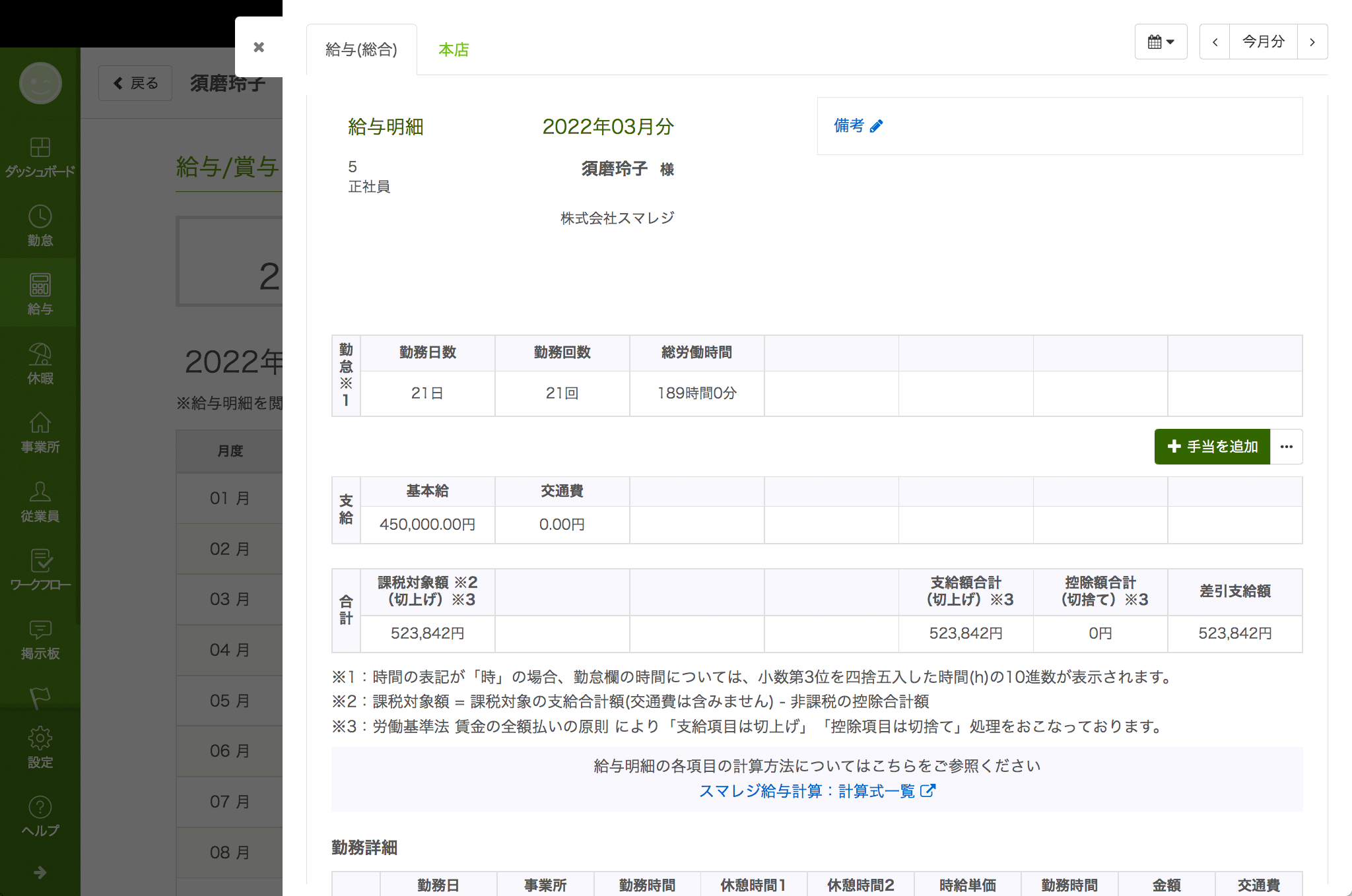Open the ダッシュボード section in sidebar
The image size is (1352, 896).
click(40, 157)
